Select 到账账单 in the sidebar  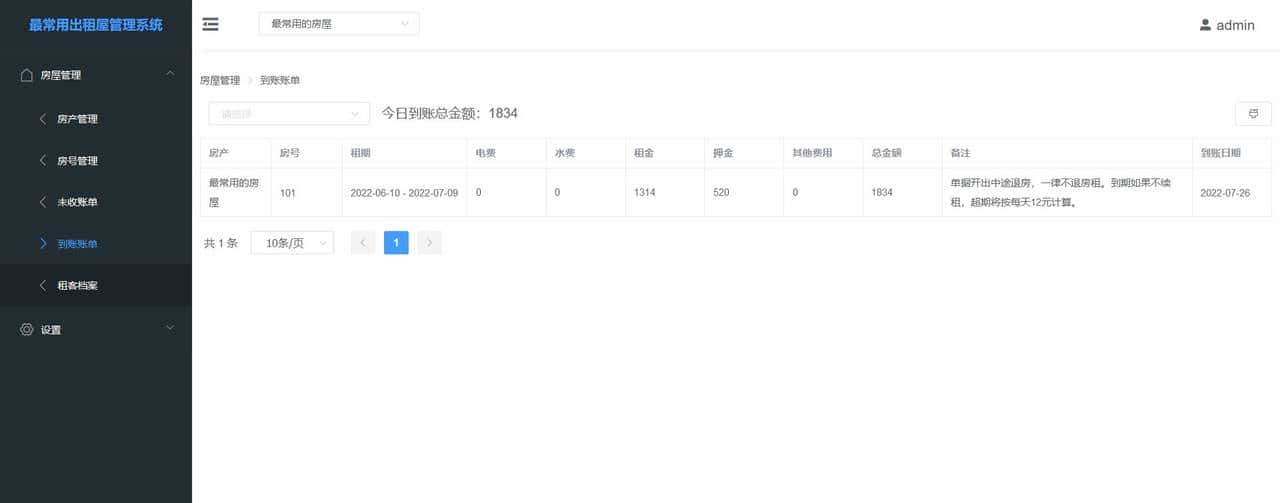(x=96, y=243)
